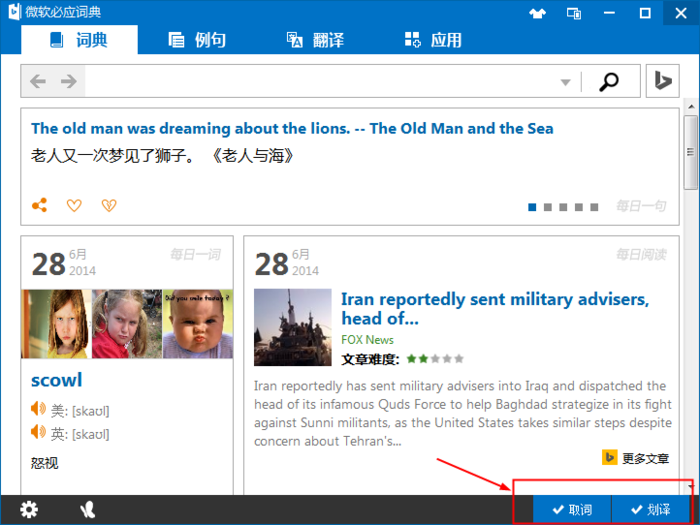Click the vertical scrollbar thumb
This screenshot has width=700, height=525.
[691, 152]
